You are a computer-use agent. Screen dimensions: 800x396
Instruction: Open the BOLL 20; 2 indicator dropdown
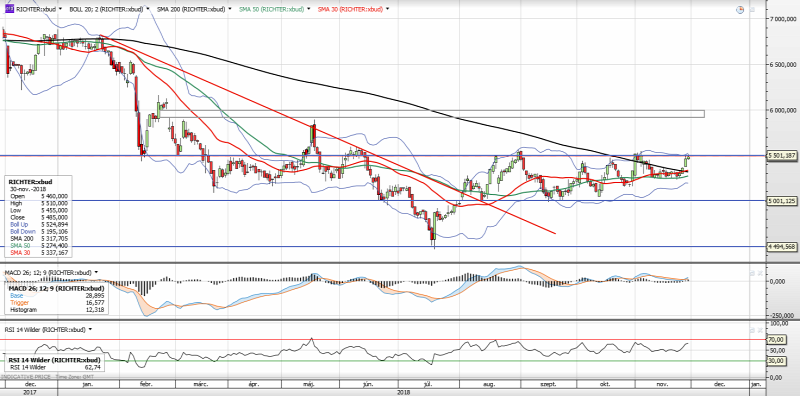click(x=148, y=9)
